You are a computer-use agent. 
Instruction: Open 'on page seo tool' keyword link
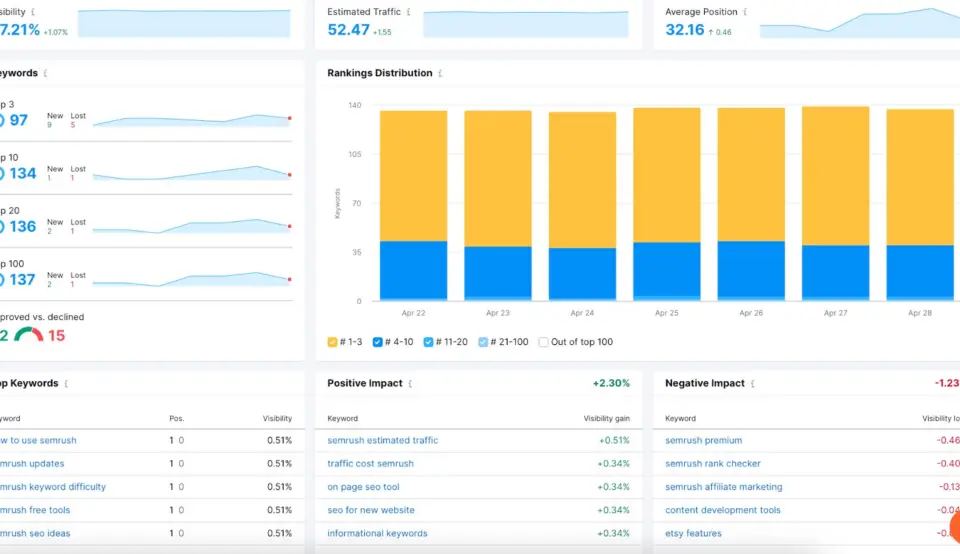pos(363,487)
